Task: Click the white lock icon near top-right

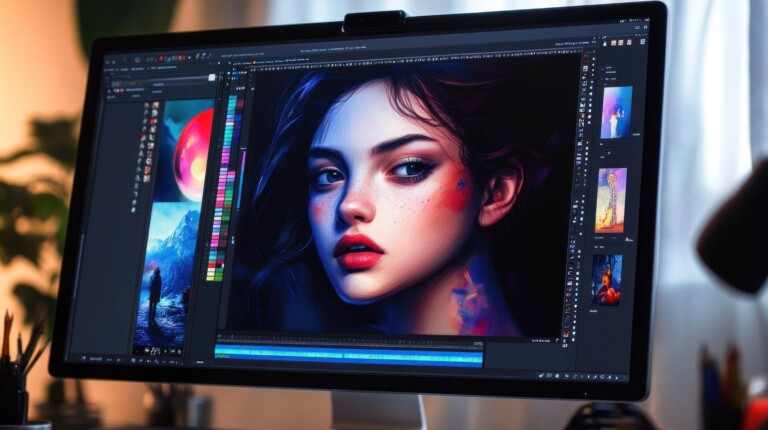Action: (x=604, y=44)
